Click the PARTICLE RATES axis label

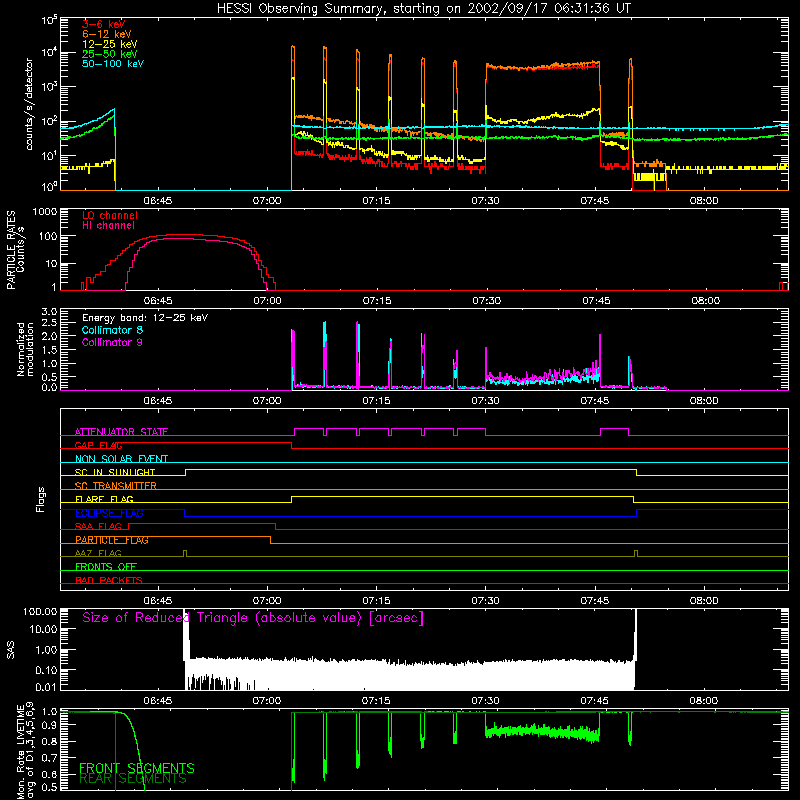pos(15,250)
